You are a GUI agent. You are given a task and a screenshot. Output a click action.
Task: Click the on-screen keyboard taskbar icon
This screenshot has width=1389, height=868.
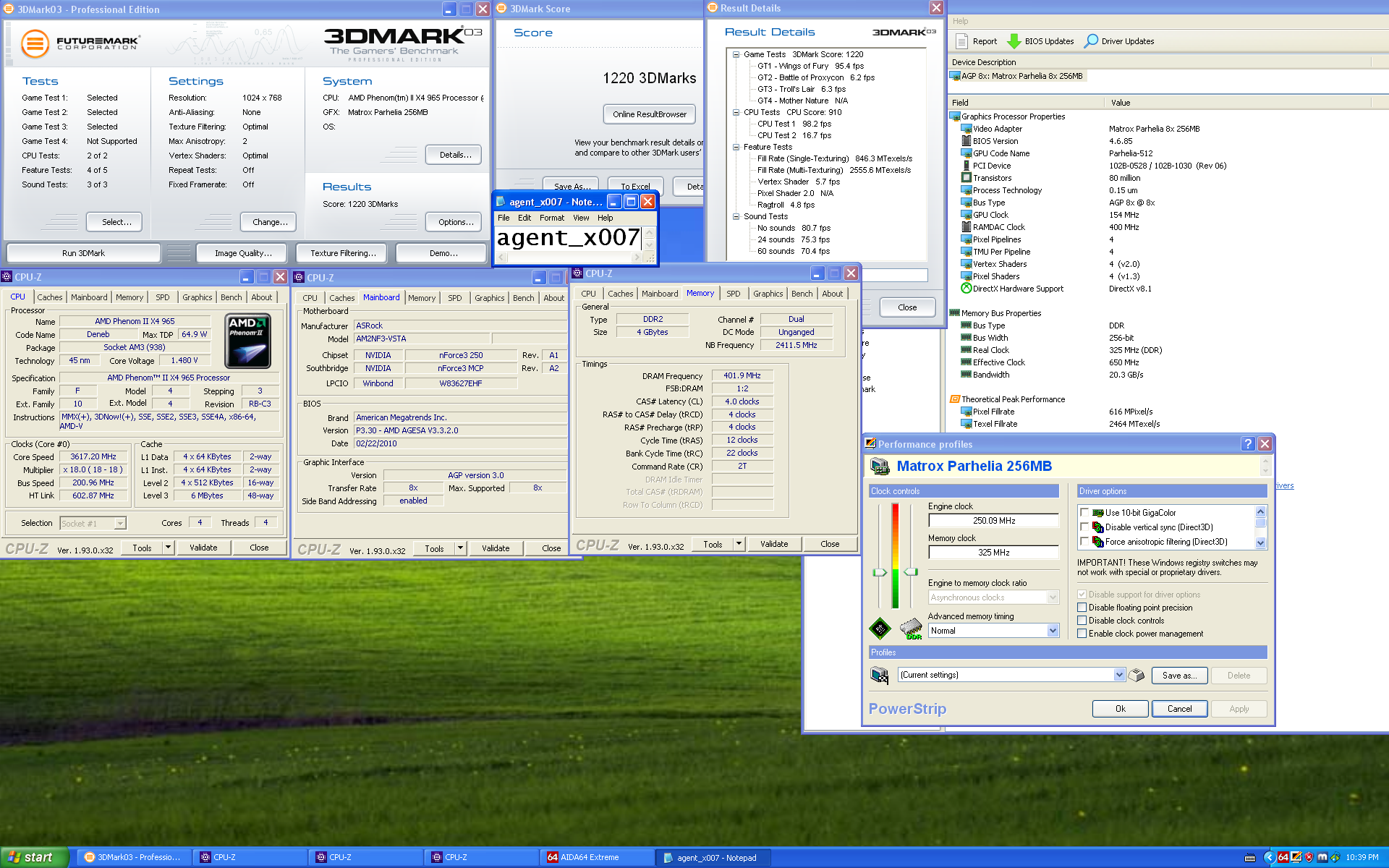pos(1250,858)
